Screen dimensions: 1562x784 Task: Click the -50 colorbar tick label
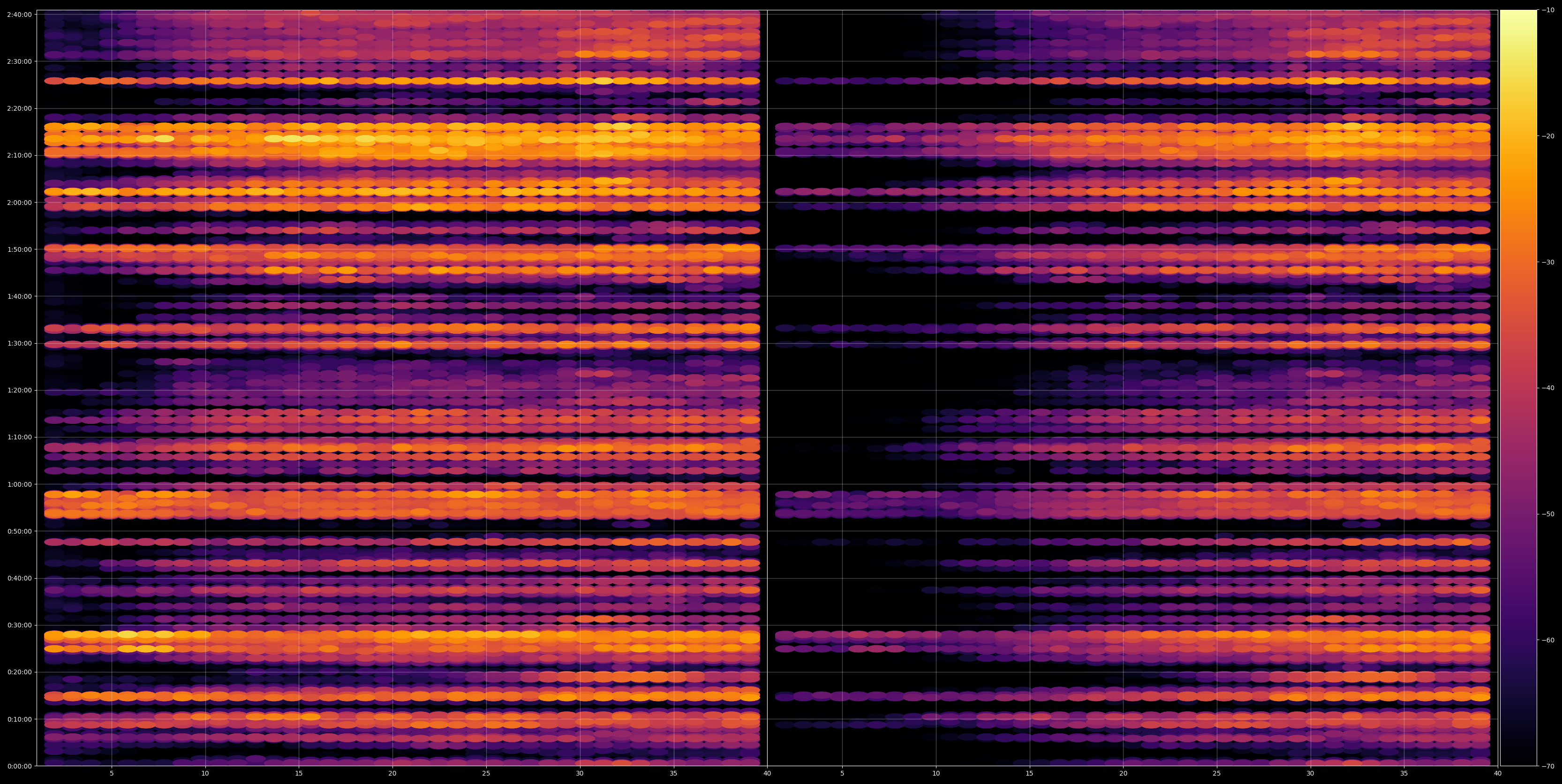click(x=1548, y=514)
